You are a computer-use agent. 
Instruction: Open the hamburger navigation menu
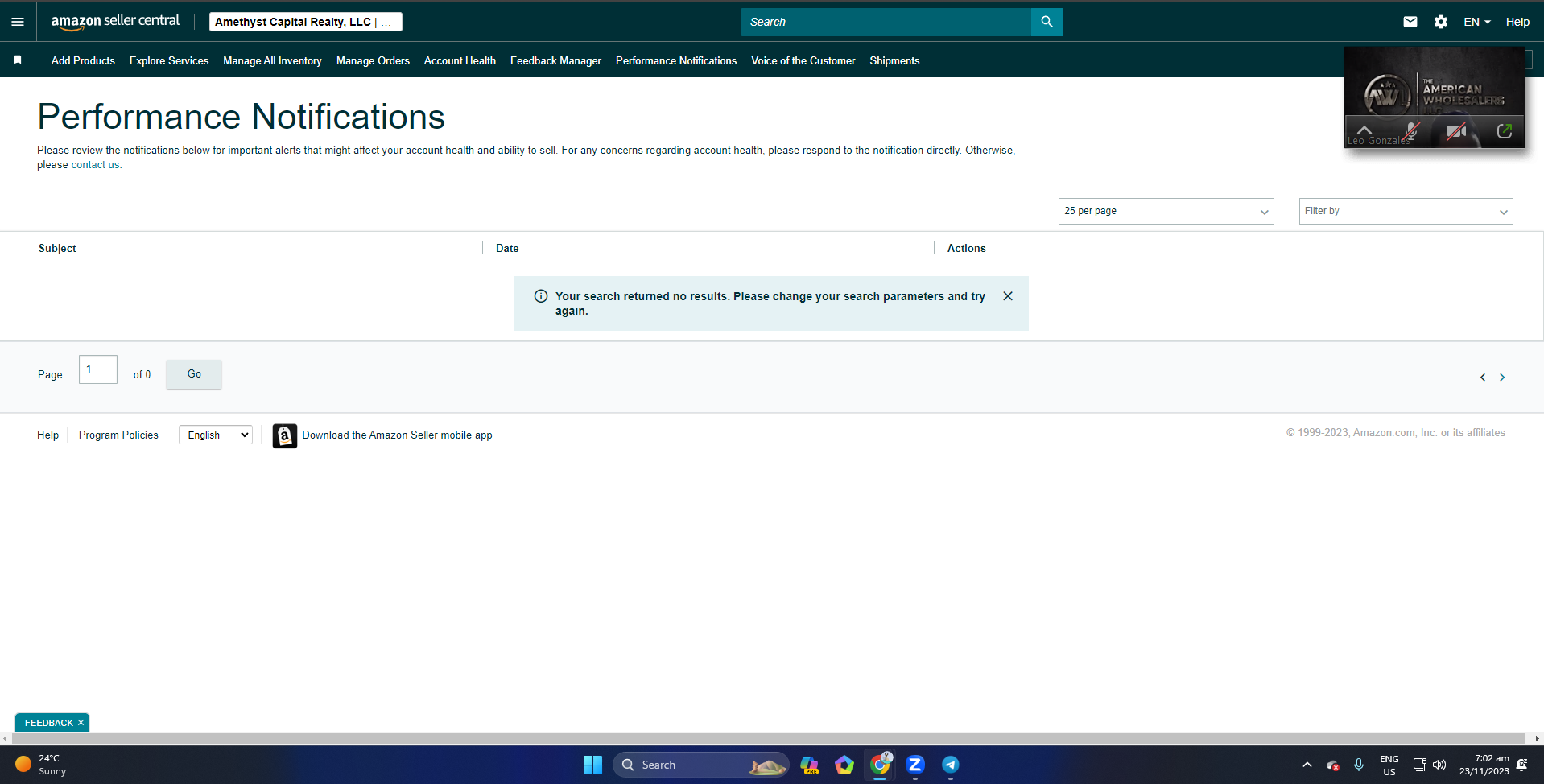point(18,22)
